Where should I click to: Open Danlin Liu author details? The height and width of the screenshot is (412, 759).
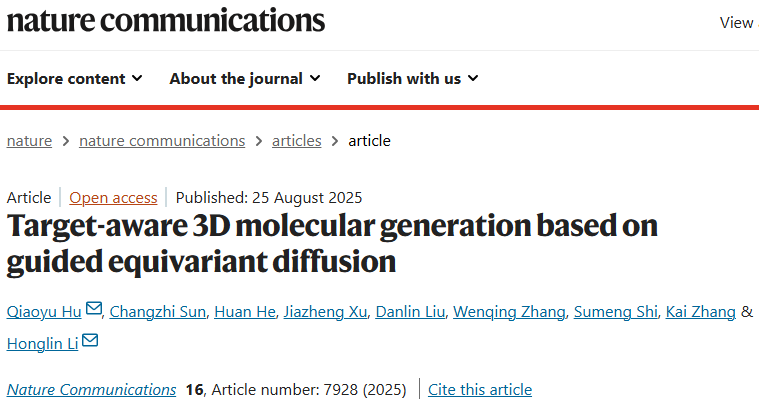point(410,312)
